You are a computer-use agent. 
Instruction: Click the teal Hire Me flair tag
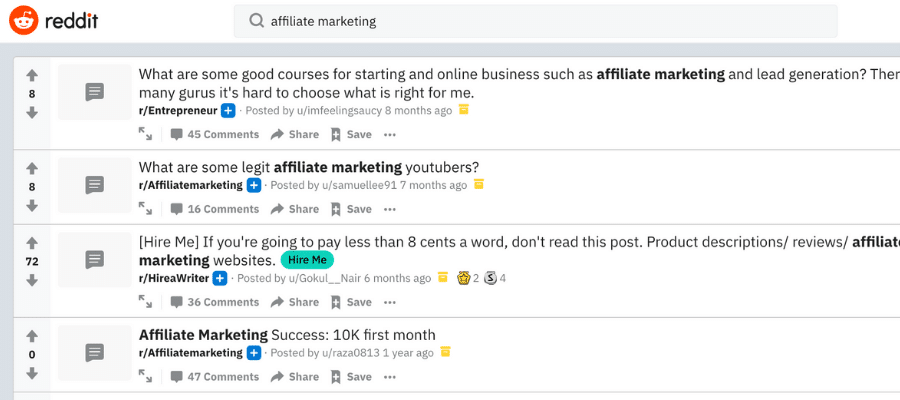307,260
